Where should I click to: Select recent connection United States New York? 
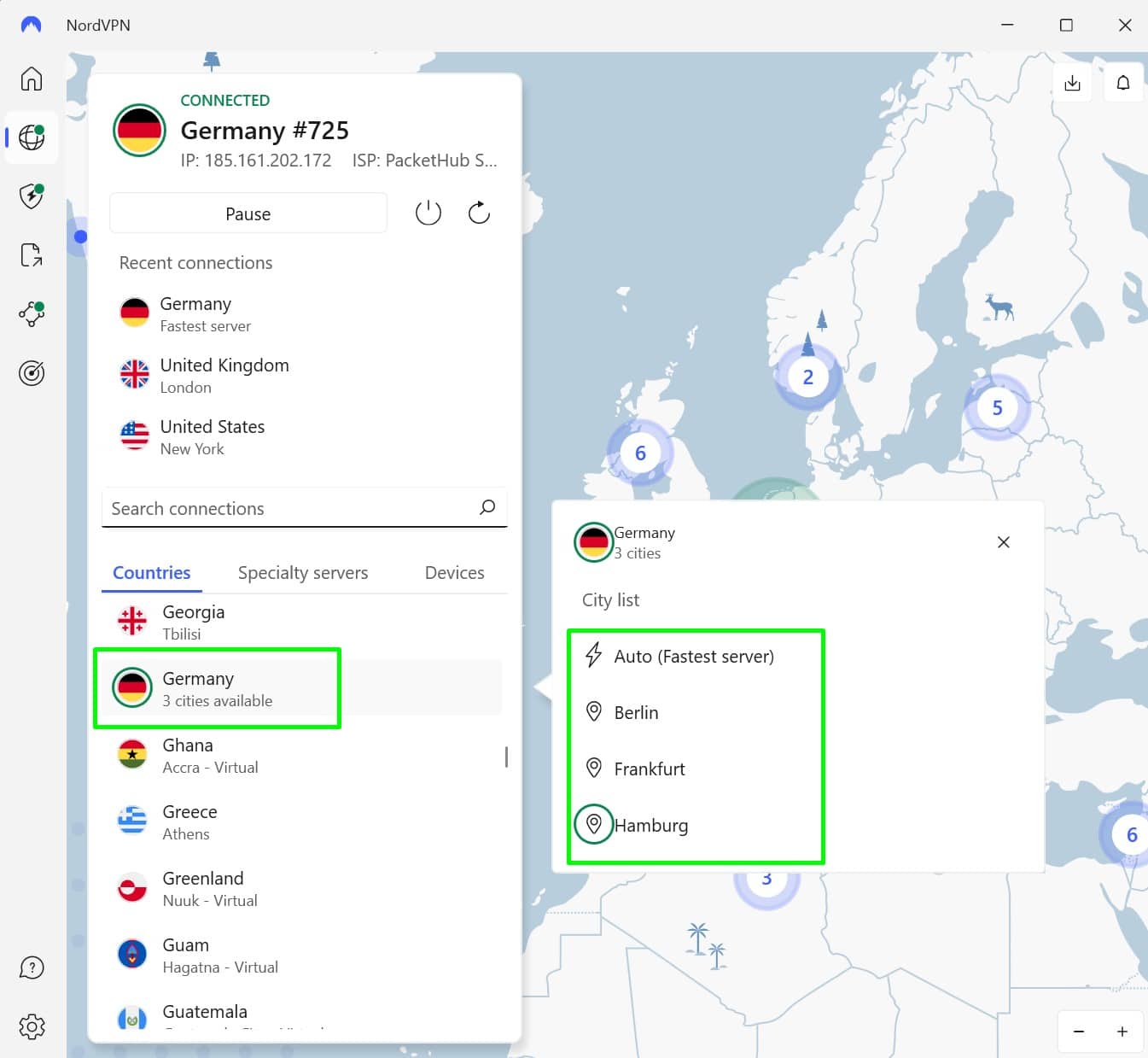click(x=303, y=437)
